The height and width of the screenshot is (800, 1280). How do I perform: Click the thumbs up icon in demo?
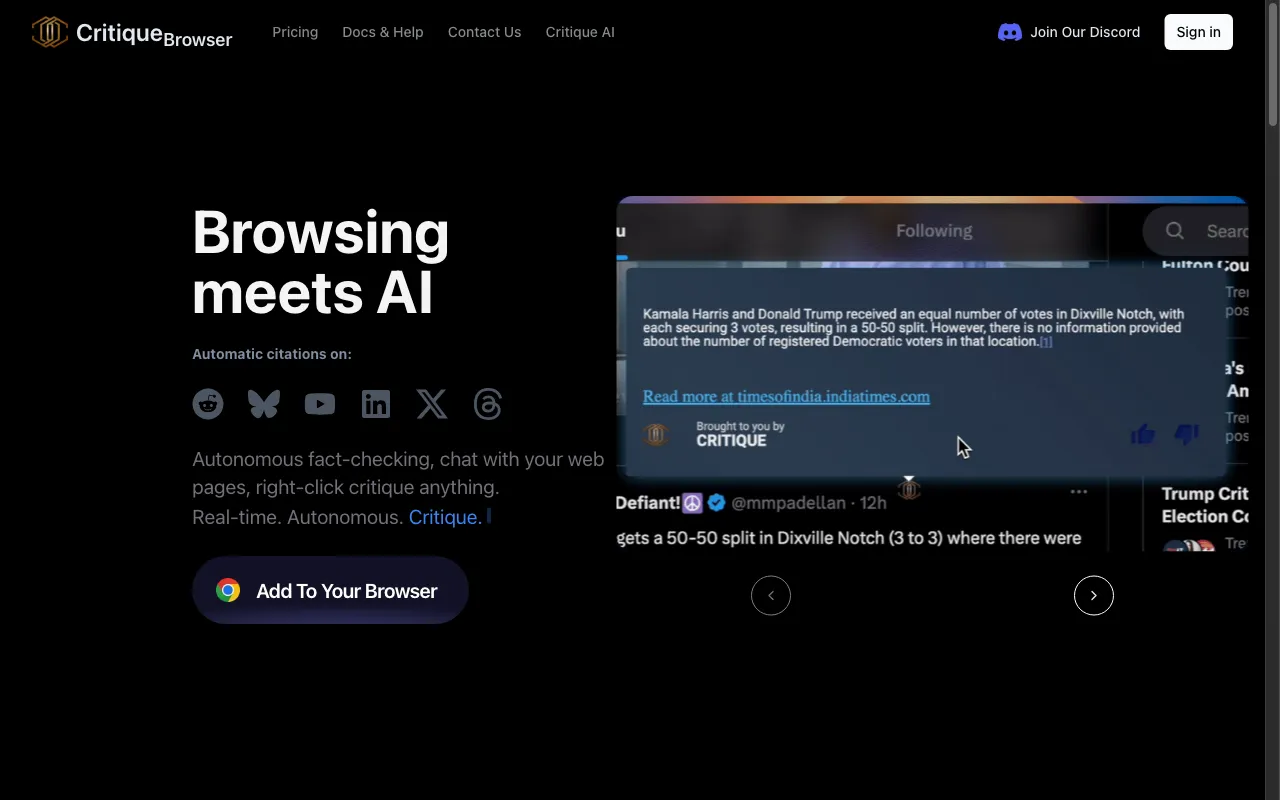pos(1143,434)
